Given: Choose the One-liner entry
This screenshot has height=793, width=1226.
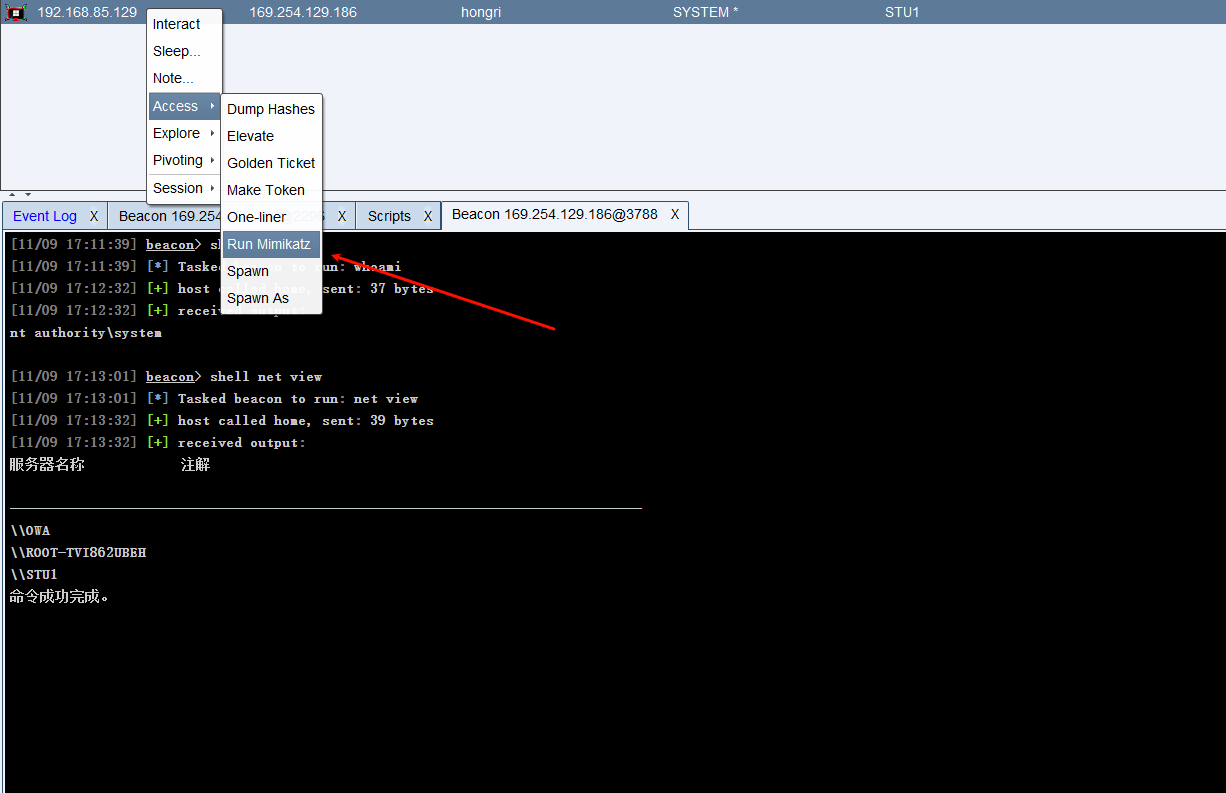Looking at the screenshot, I should [x=271, y=217].
